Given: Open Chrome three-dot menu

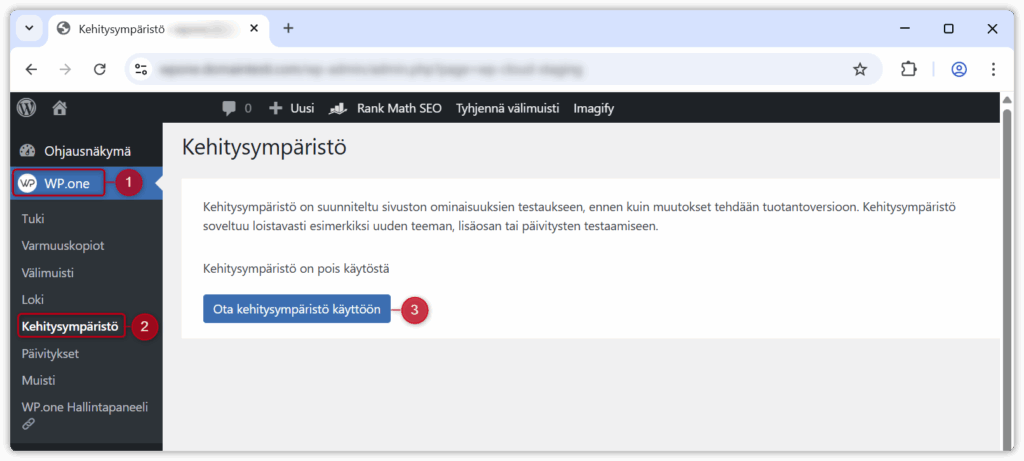Looking at the screenshot, I should coord(993,69).
